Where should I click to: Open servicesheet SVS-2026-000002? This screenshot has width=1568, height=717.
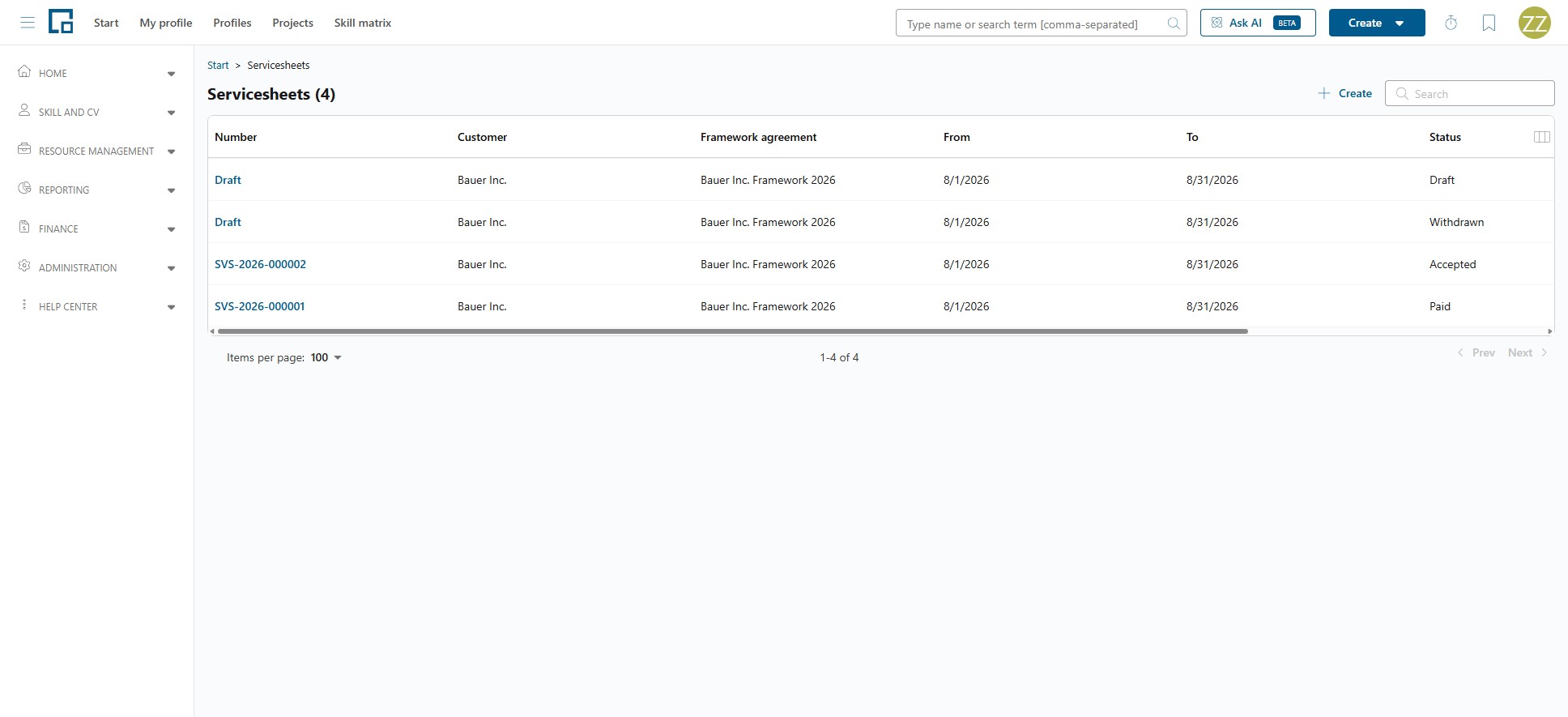coord(260,264)
